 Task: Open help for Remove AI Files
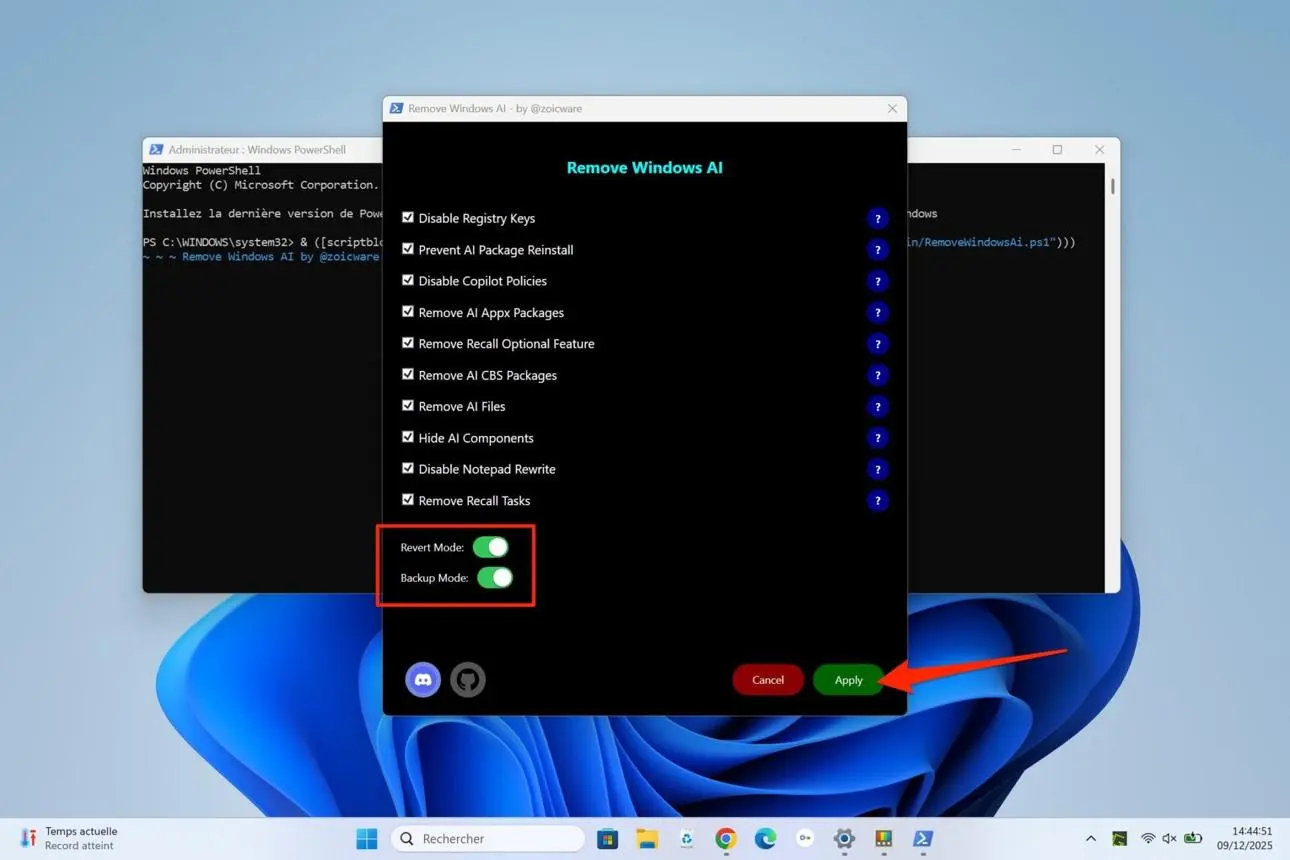point(877,407)
